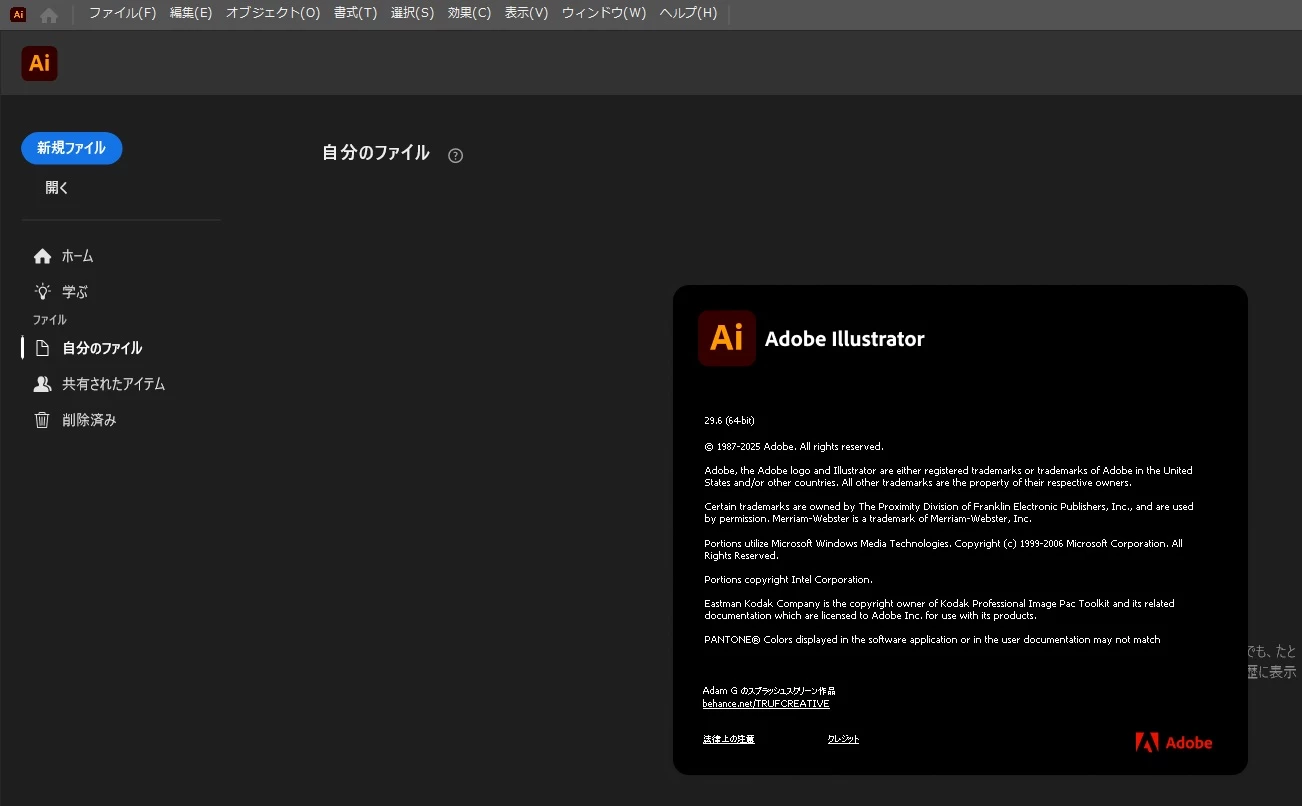
Task: Open the ファイル(F) menu
Action: pyautogui.click(x=123, y=13)
